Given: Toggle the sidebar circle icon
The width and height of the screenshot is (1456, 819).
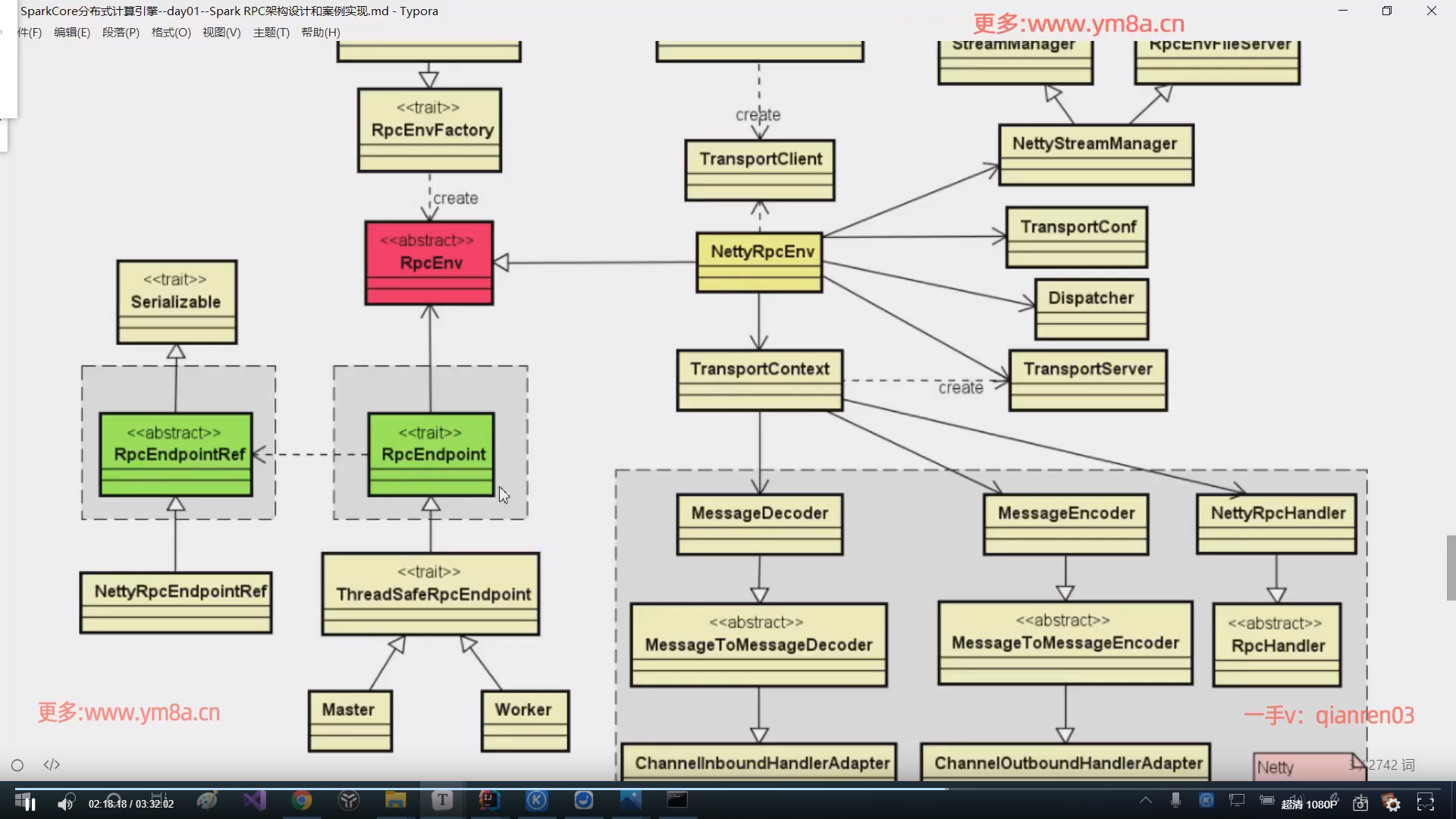Looking at the screenshot, I should [17, 765].
